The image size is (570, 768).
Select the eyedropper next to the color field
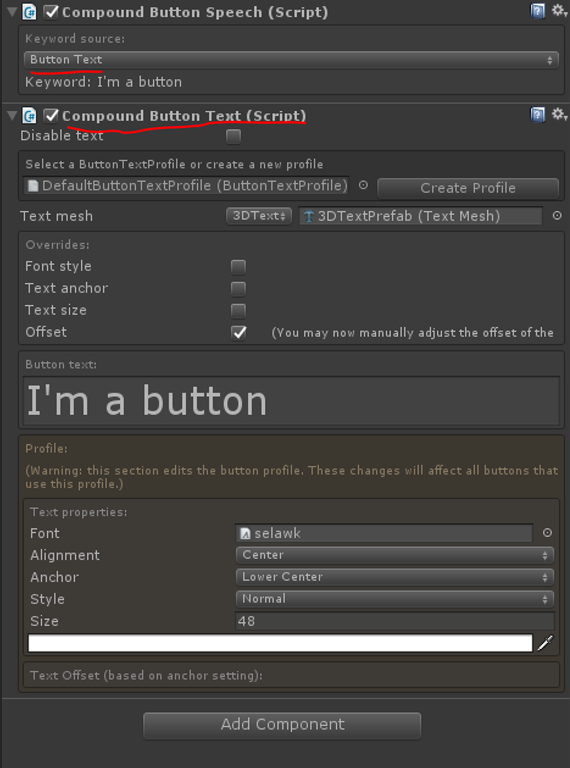click(x=545, y=643)
